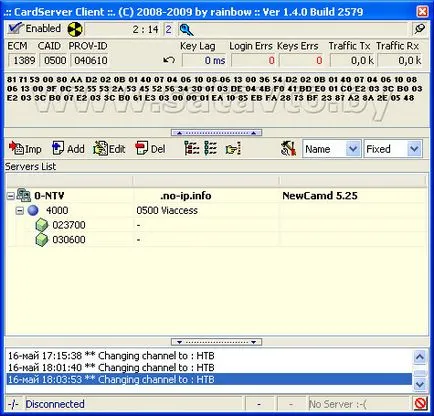Click the blue key search icon
434x416 pixels.
[186, 30]
